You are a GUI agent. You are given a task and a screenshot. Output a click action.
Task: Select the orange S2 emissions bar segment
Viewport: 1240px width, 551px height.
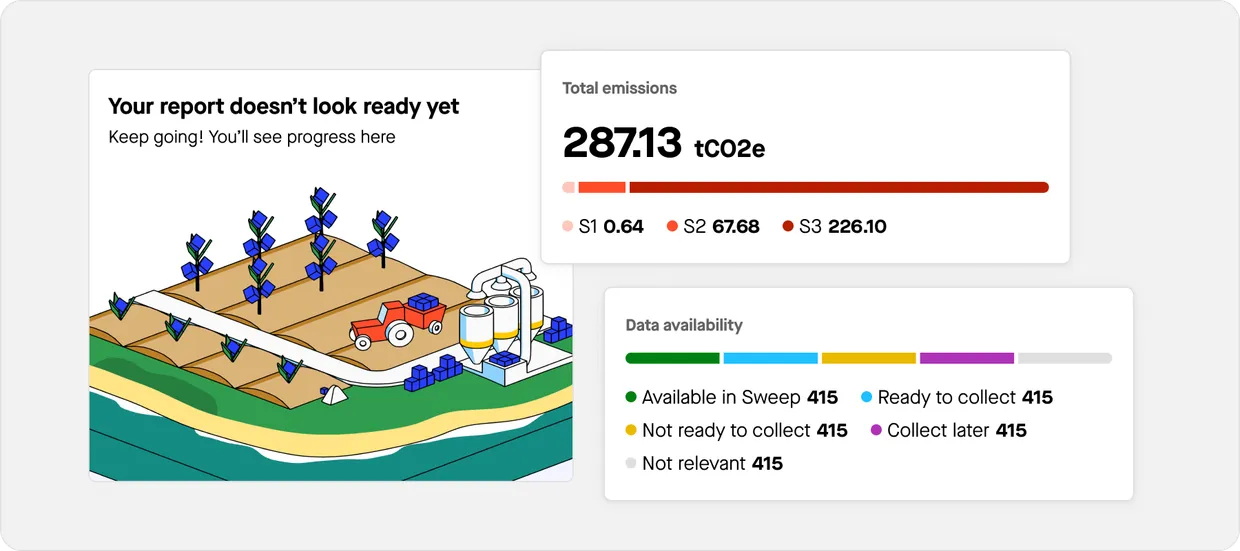click(602, 187)
